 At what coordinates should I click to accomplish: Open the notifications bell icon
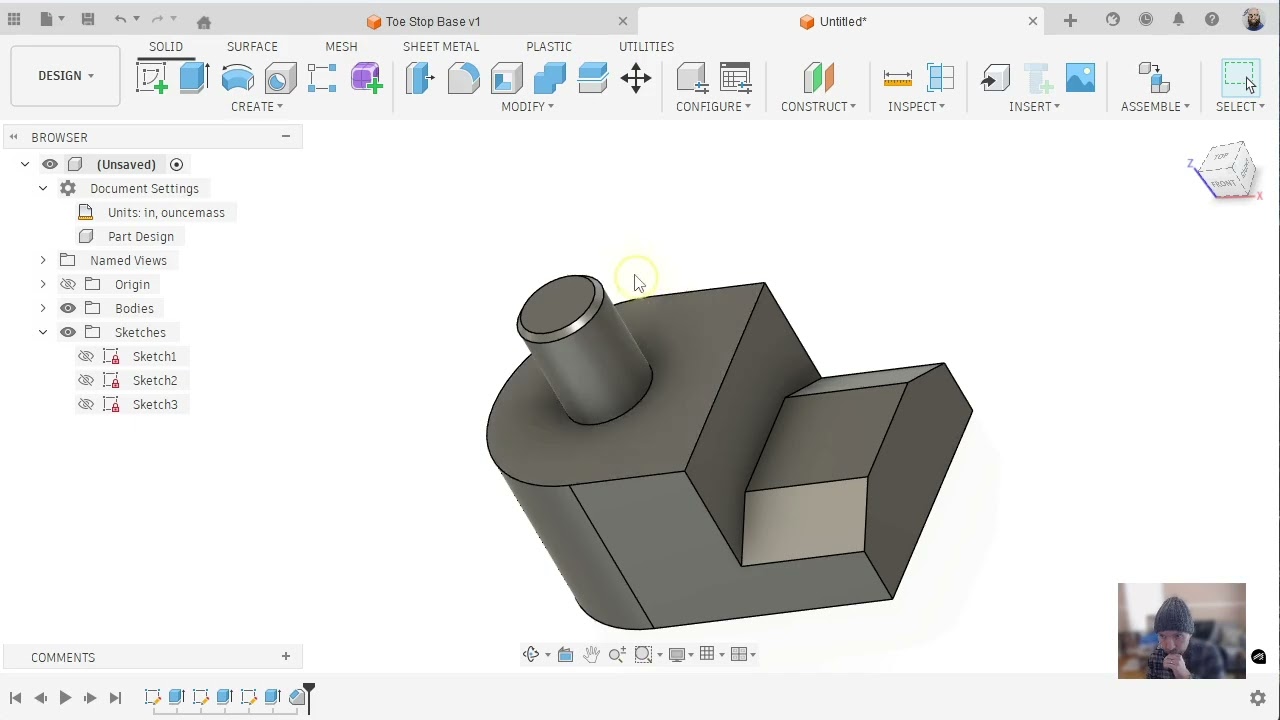1179,20
